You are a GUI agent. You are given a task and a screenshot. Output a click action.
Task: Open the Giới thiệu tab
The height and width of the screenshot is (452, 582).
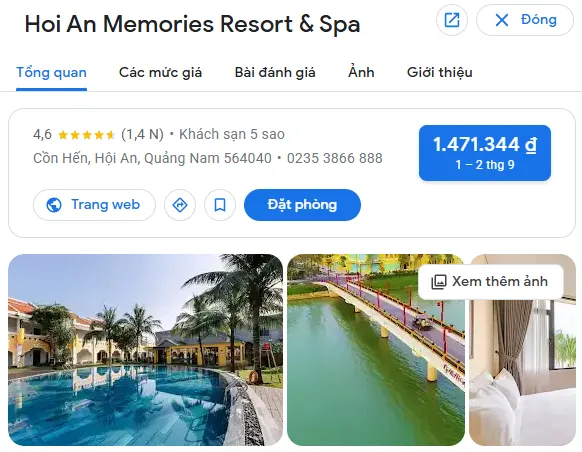click(440, 72)
